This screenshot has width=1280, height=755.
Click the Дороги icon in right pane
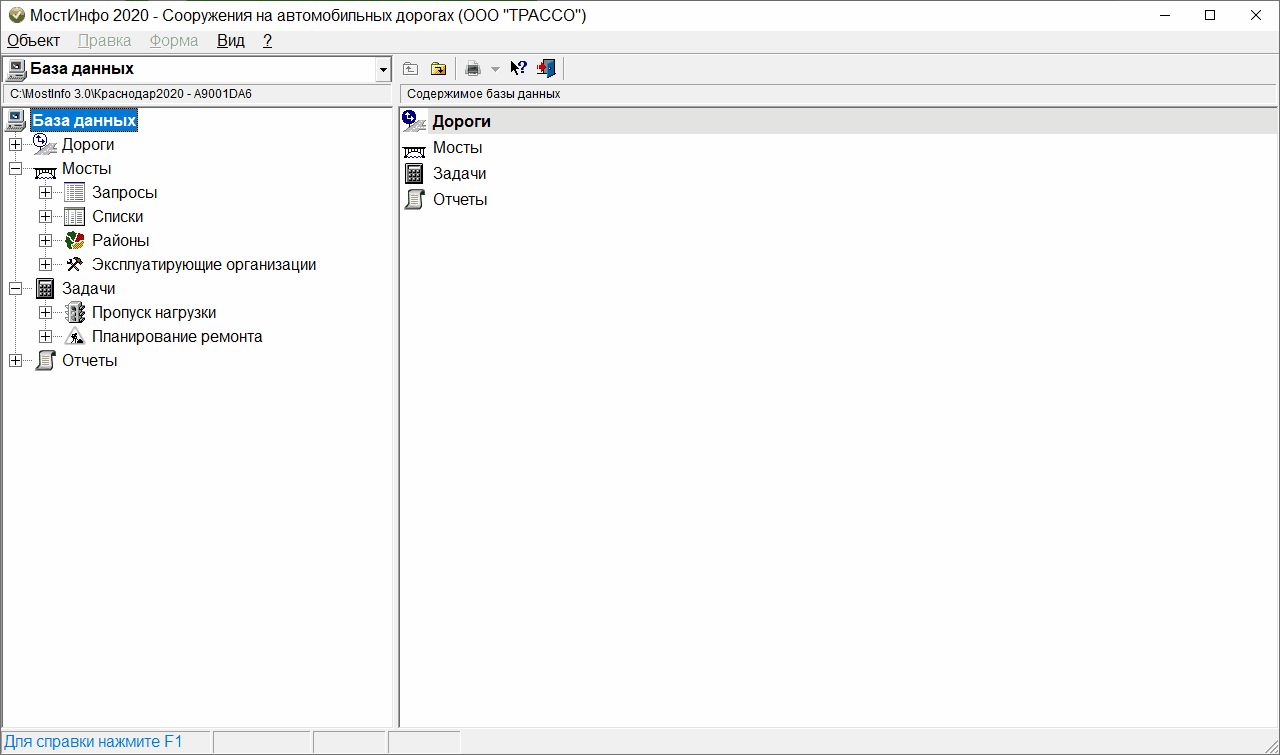414,122
